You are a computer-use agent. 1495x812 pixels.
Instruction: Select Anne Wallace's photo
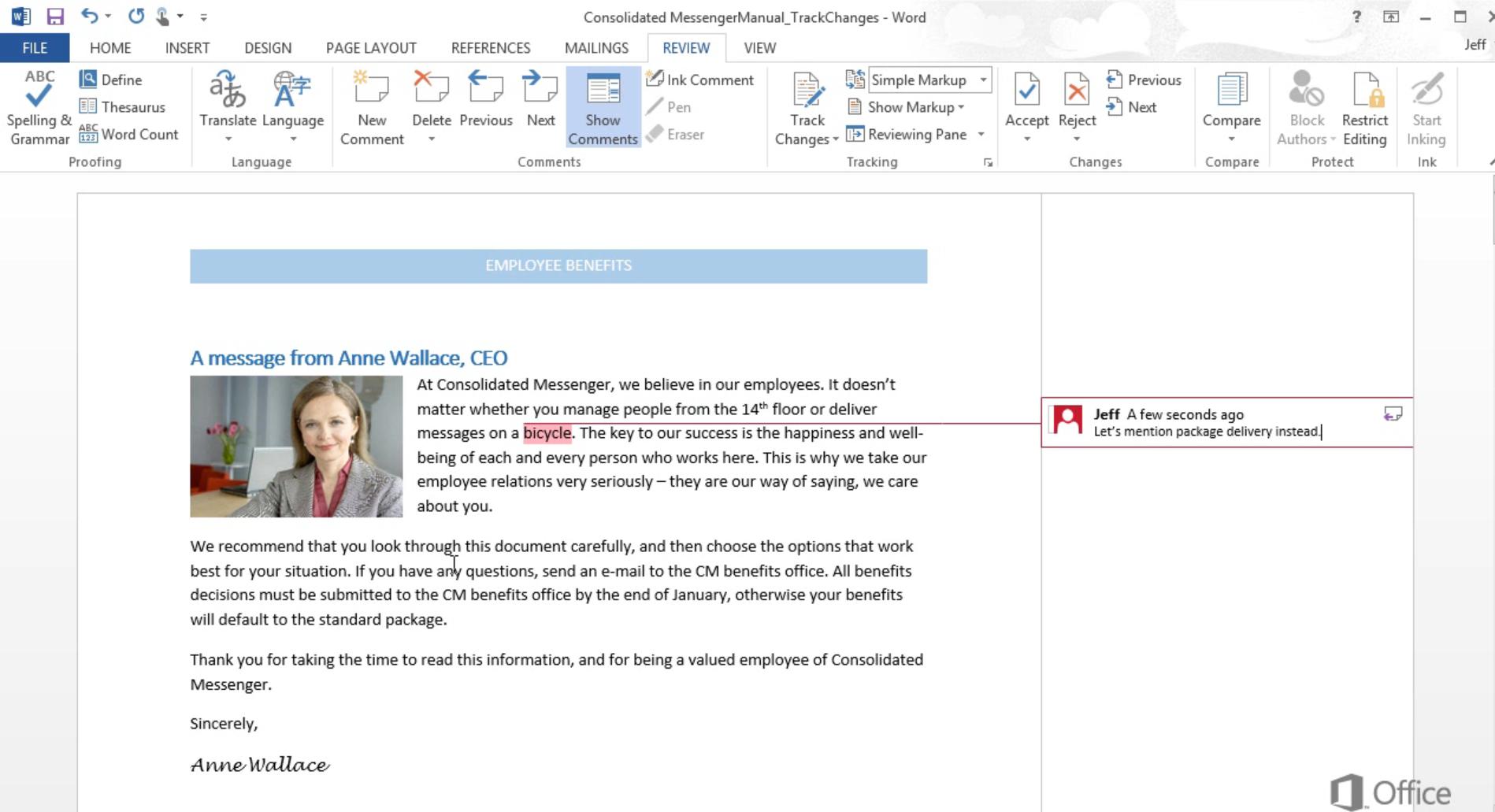coord(296,447)
